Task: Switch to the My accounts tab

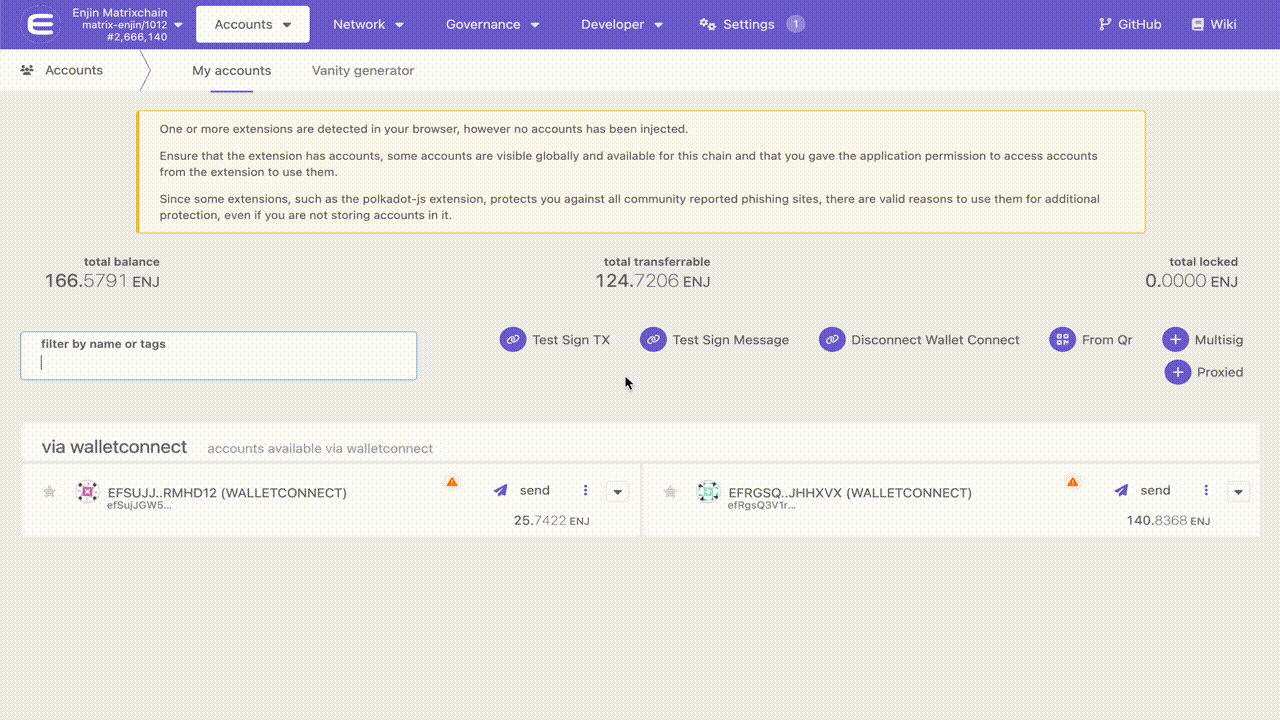Action: pyautogui.click(x=231, y=71)
